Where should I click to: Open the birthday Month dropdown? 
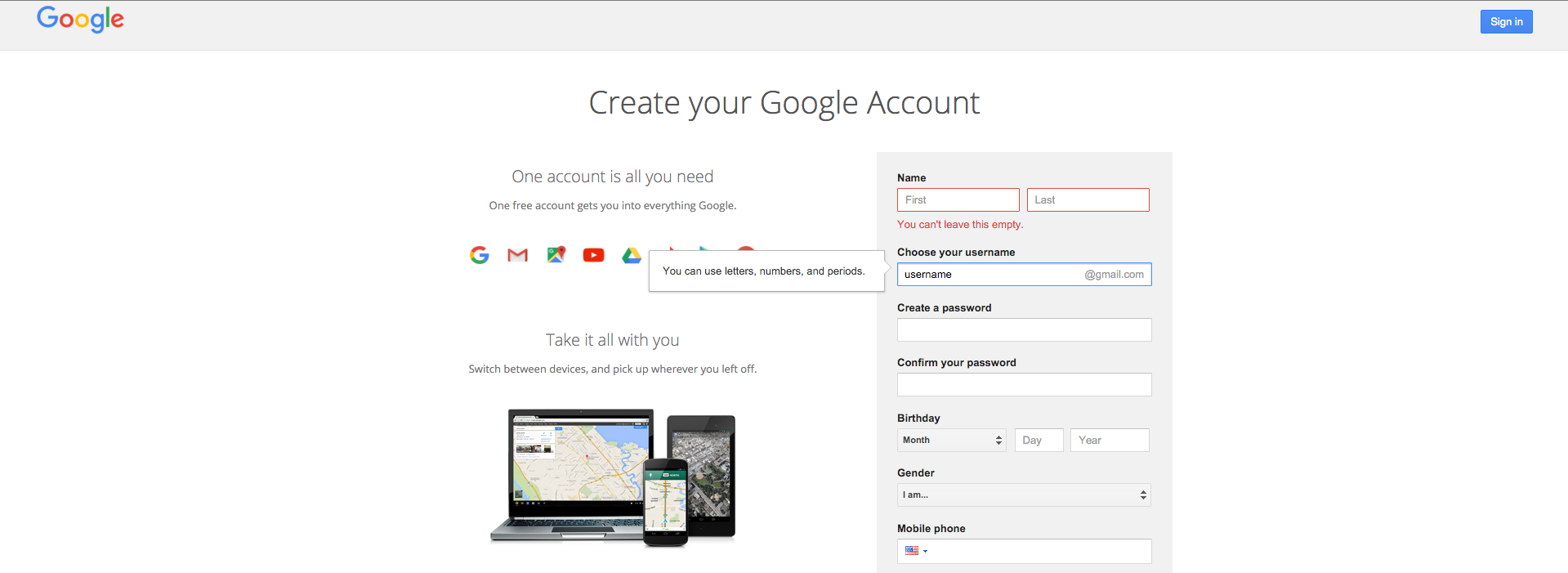coord(951,441)
